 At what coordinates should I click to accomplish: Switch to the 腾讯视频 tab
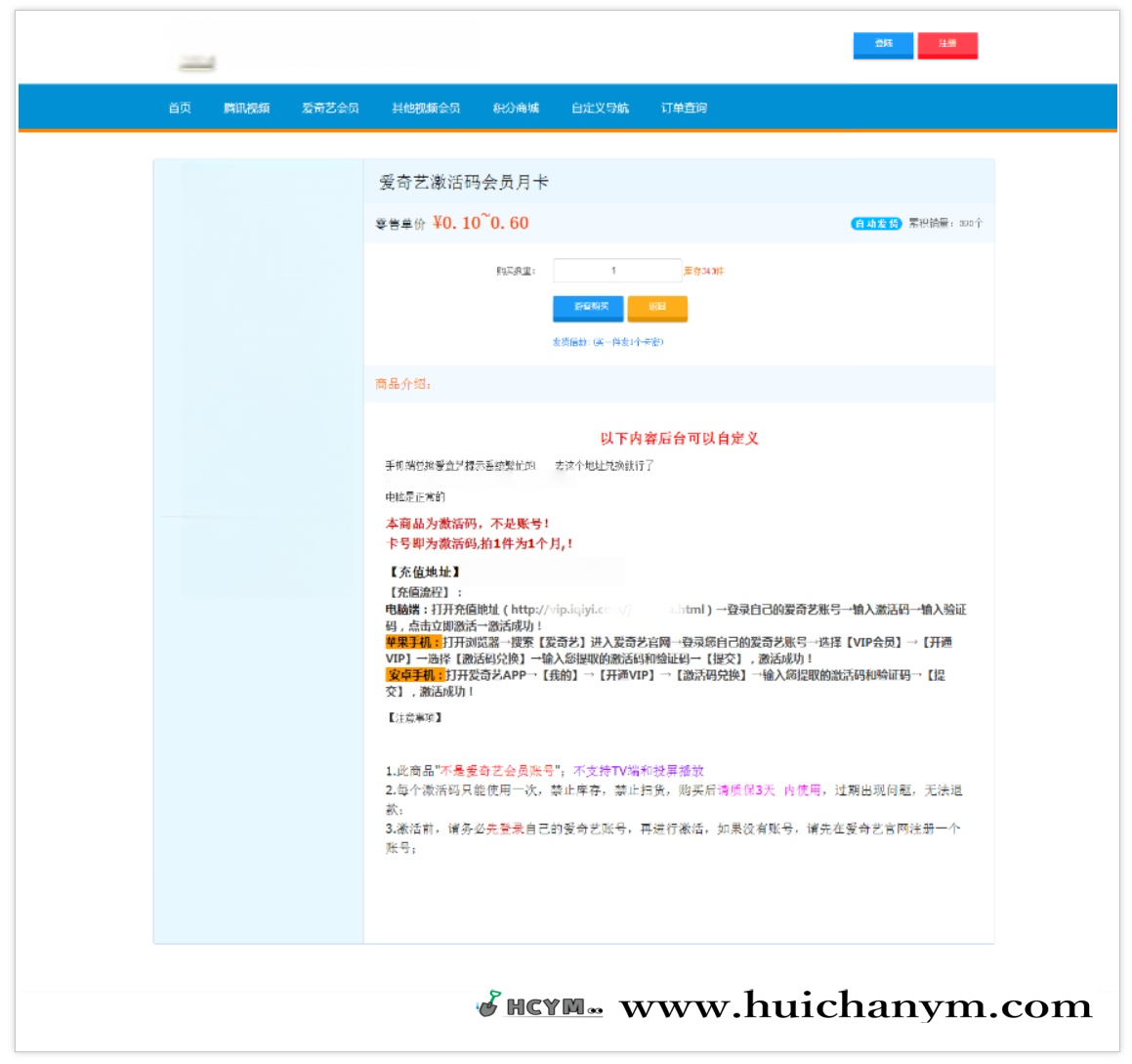coord(247,108)
